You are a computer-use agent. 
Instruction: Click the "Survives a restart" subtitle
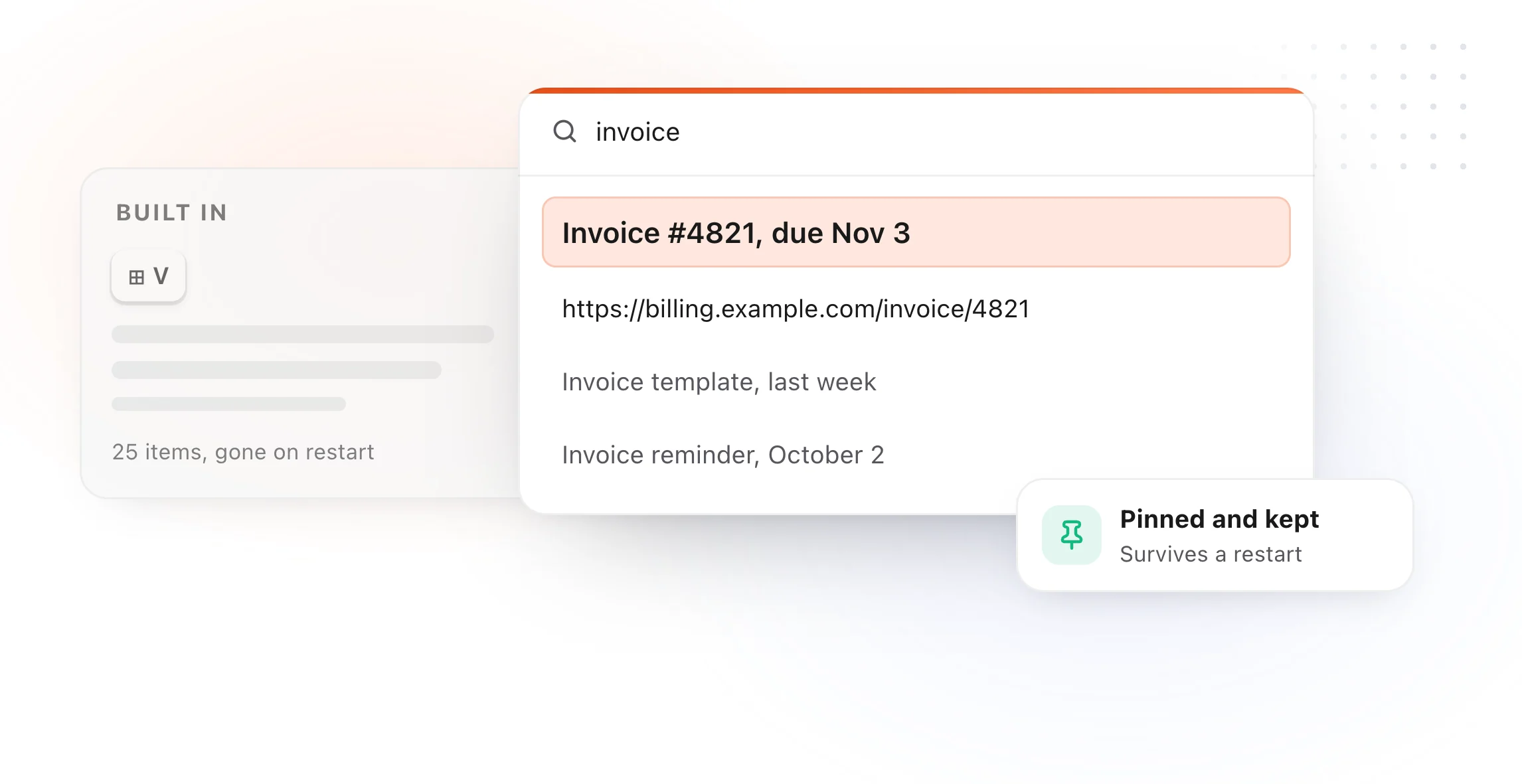1211,554
